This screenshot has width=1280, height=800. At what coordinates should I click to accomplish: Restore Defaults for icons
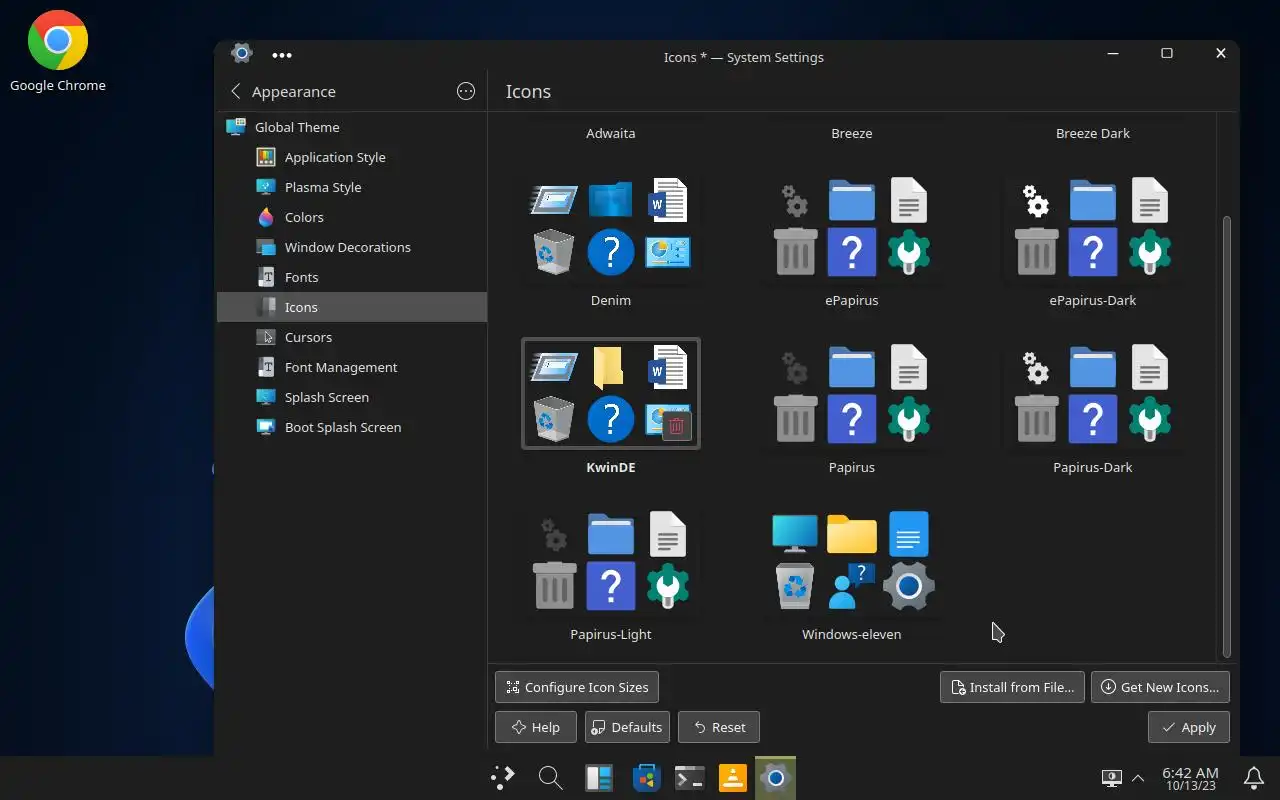tap(627, 727)
